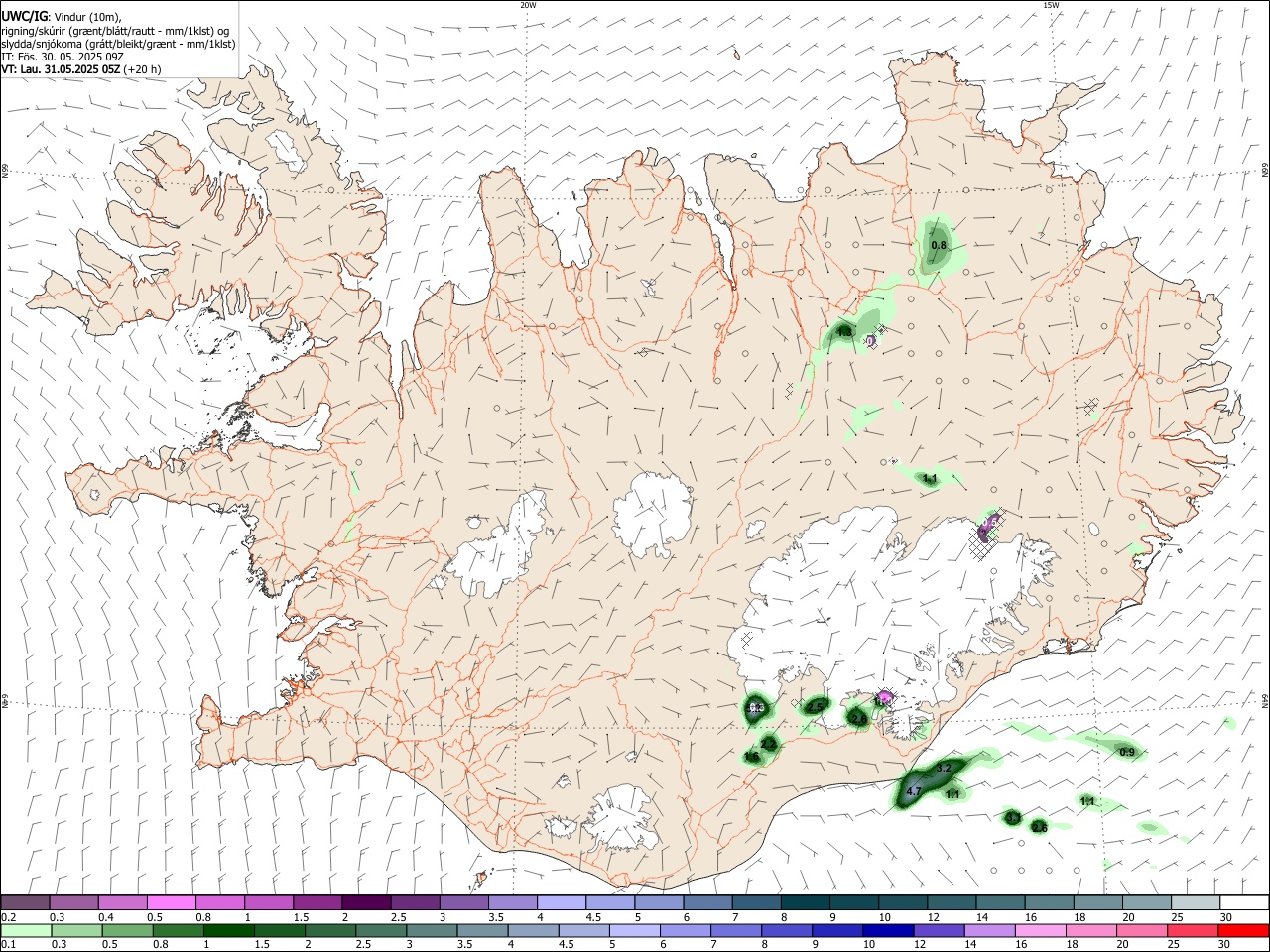The width and height of the screenshot is (1270, 952).
Task: Click the UWC/IG title text
Action: tap(24, 16)
